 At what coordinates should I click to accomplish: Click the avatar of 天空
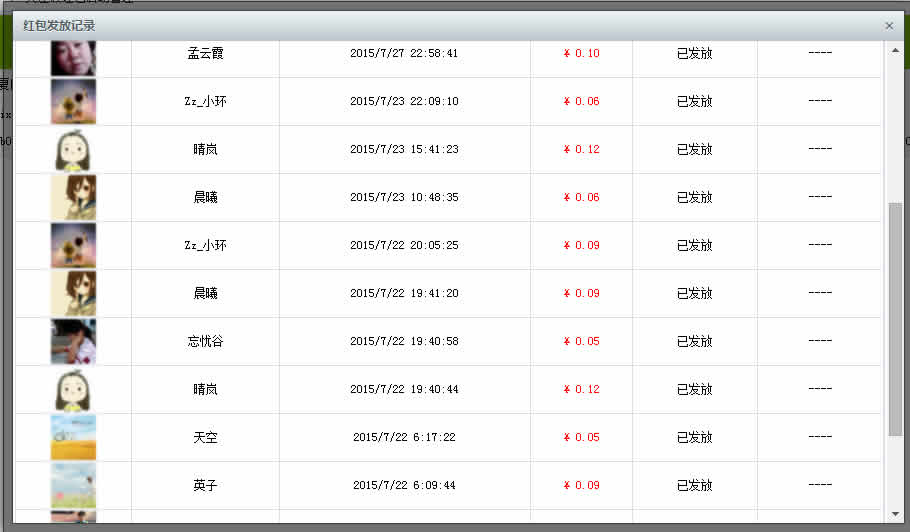(x=73, y=437)
